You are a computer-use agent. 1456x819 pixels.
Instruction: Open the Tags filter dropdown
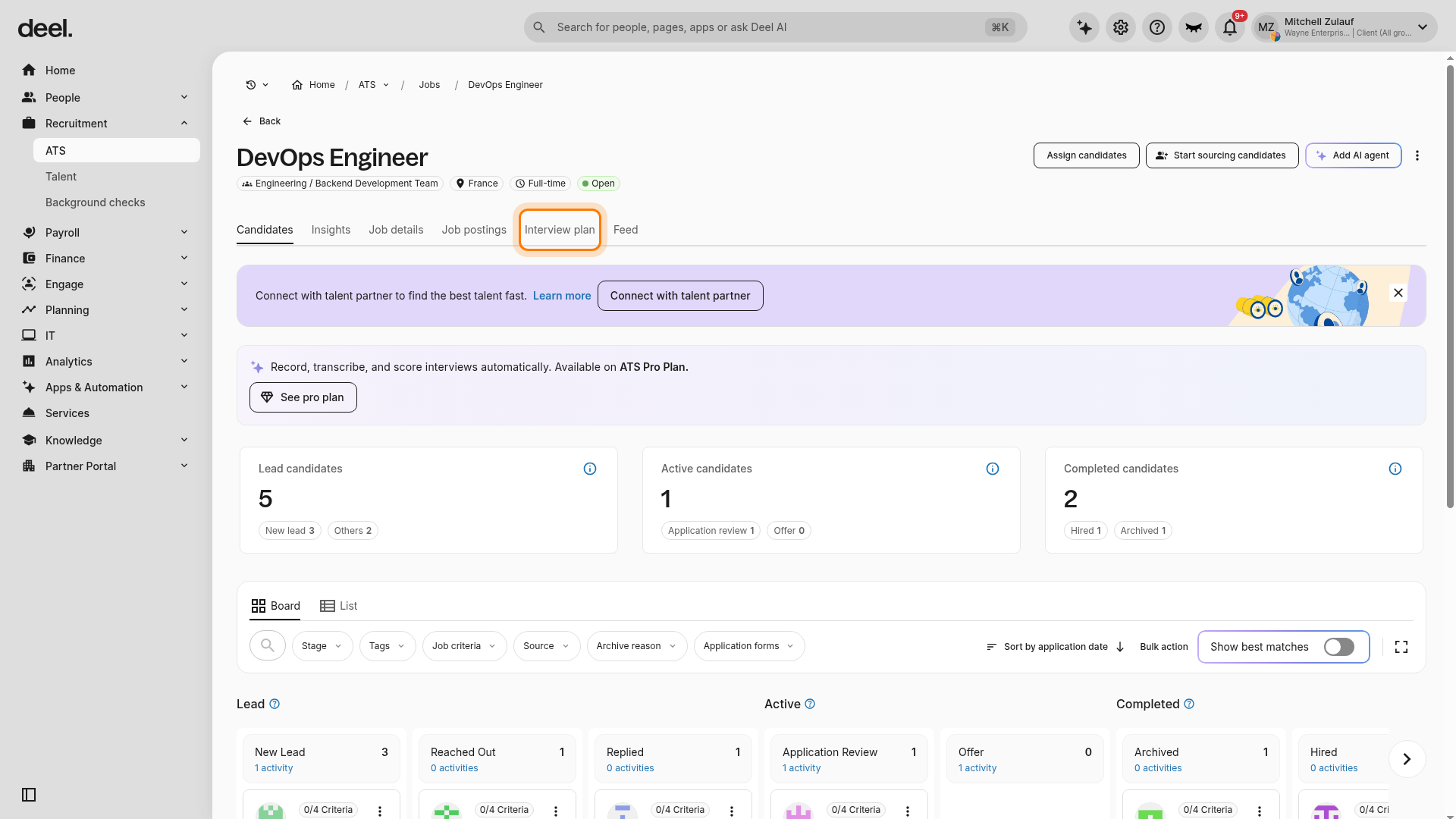(x=388, y=646)
